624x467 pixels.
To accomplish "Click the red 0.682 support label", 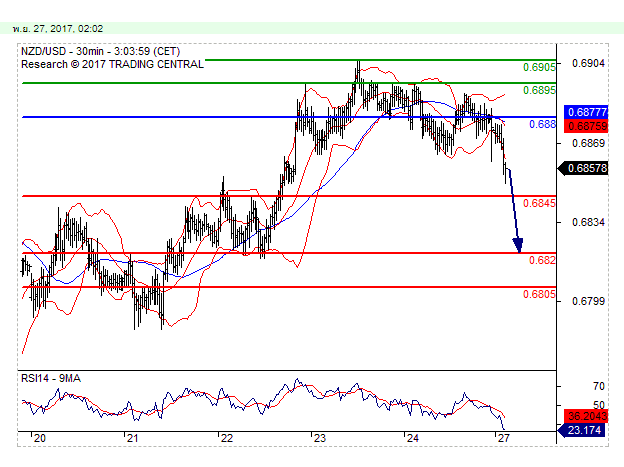I will 542,260.
